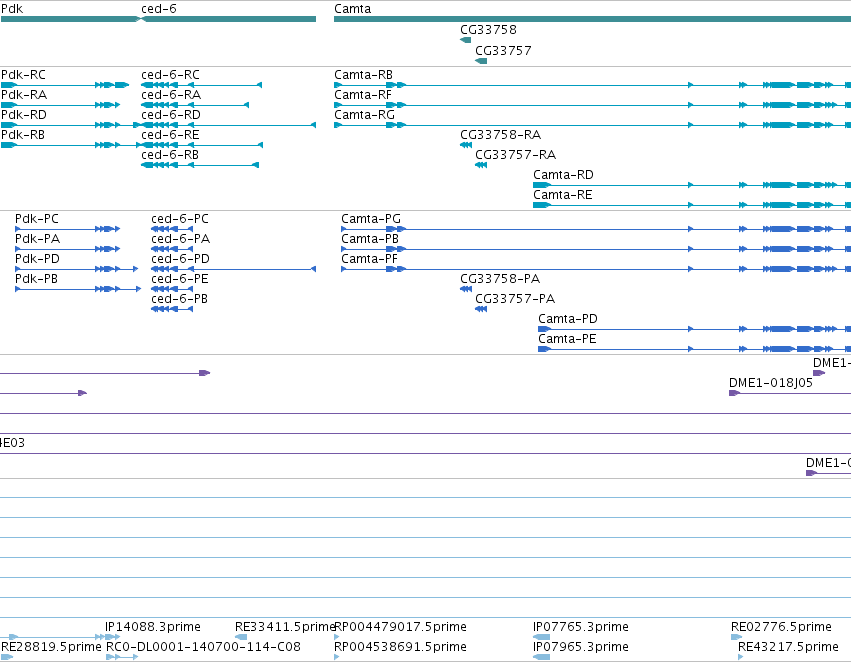Click the CG33758-RA transcript arrows
Screen dimensions: 851x662
point(466,145)
